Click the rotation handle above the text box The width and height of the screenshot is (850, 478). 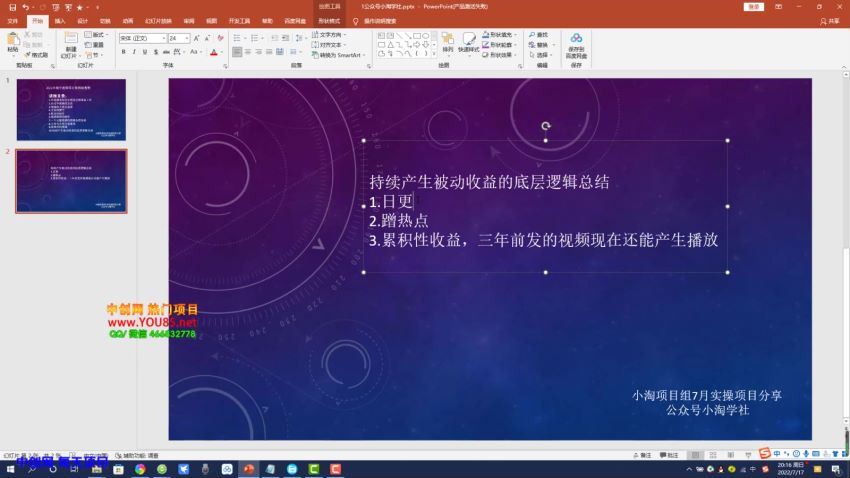(545, 126)
